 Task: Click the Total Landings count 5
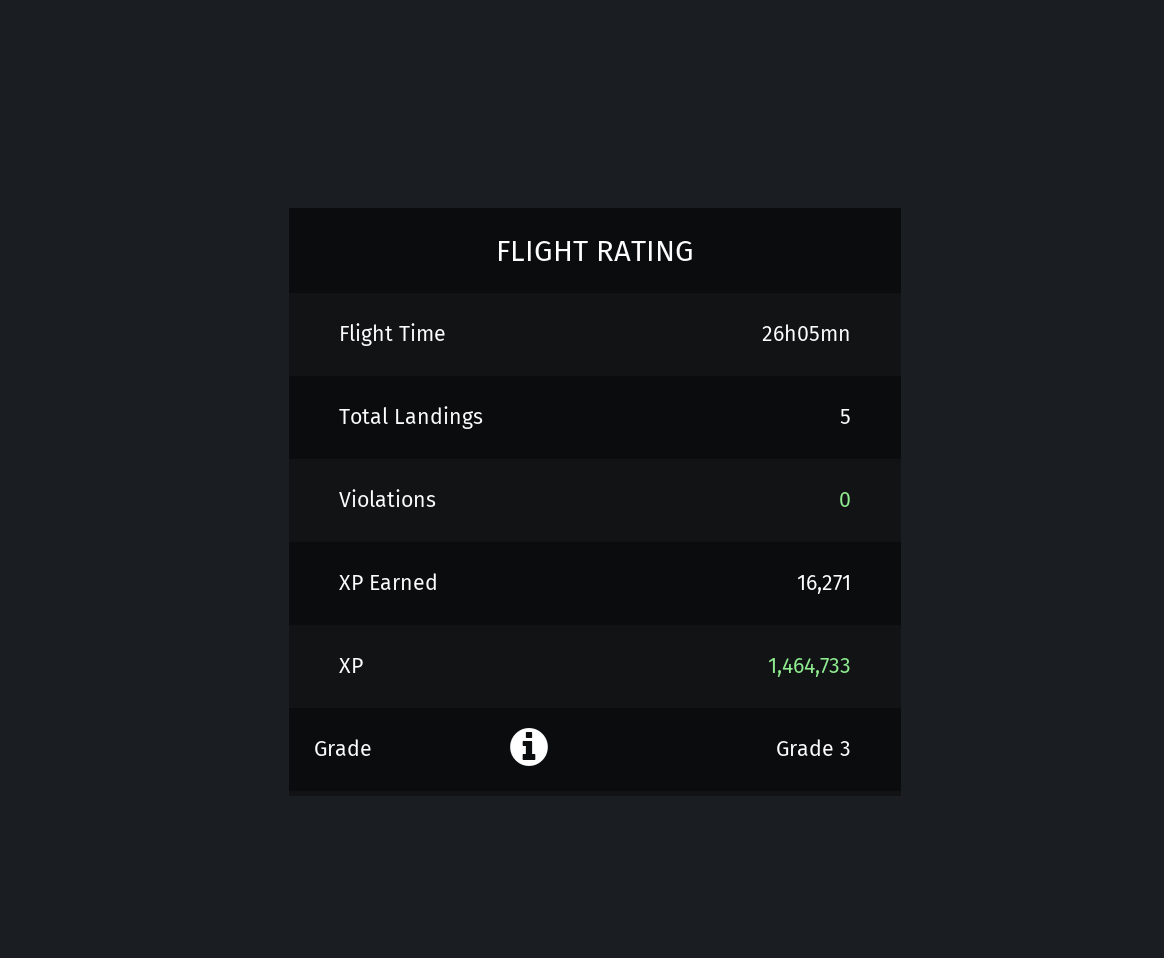click(x=845, y=417)
